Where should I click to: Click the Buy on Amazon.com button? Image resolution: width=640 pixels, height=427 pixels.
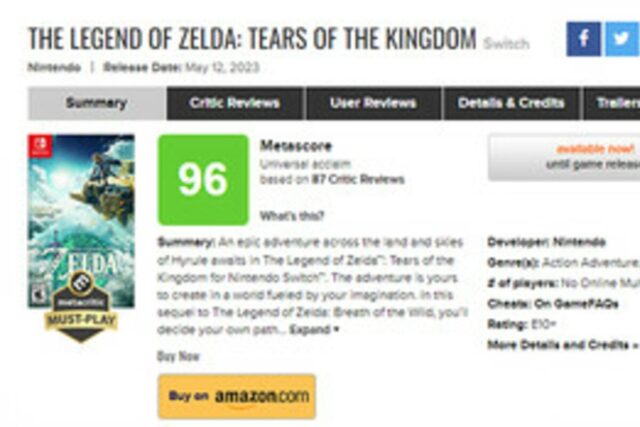point(237,396)
